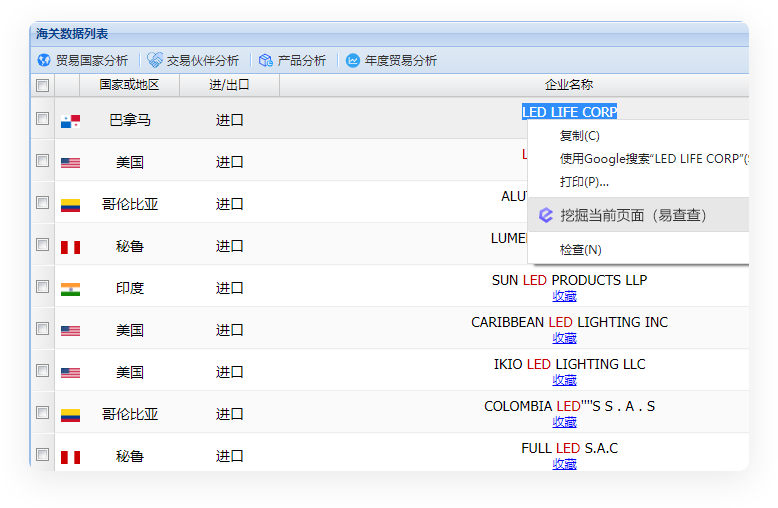This screenshot has height=508, width=778.
Task: Click 收藏 link under FULL LED S.A.C
Action: pos(564,464)
